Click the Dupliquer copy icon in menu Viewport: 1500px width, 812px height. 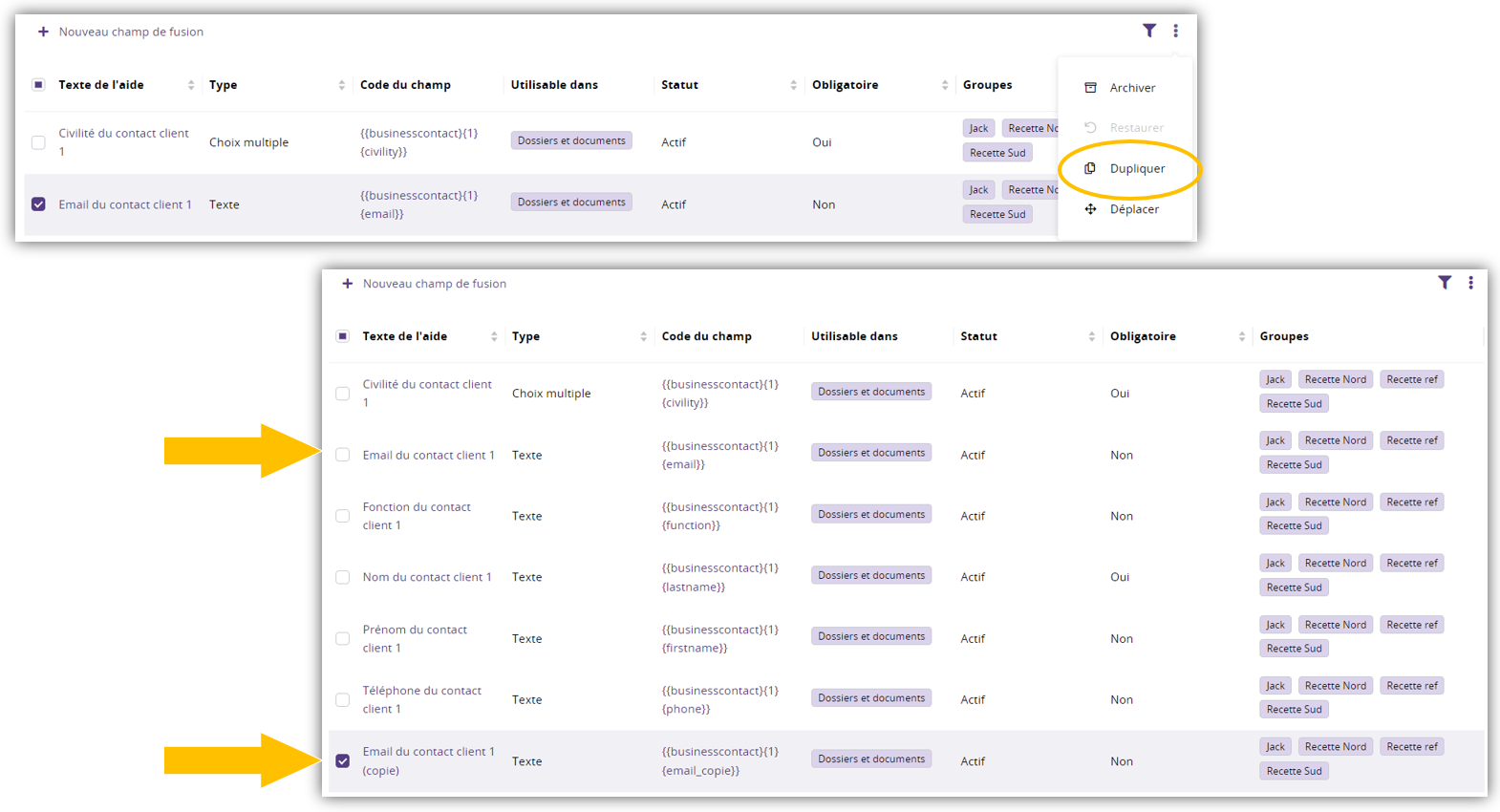[x=1090, y=168]
